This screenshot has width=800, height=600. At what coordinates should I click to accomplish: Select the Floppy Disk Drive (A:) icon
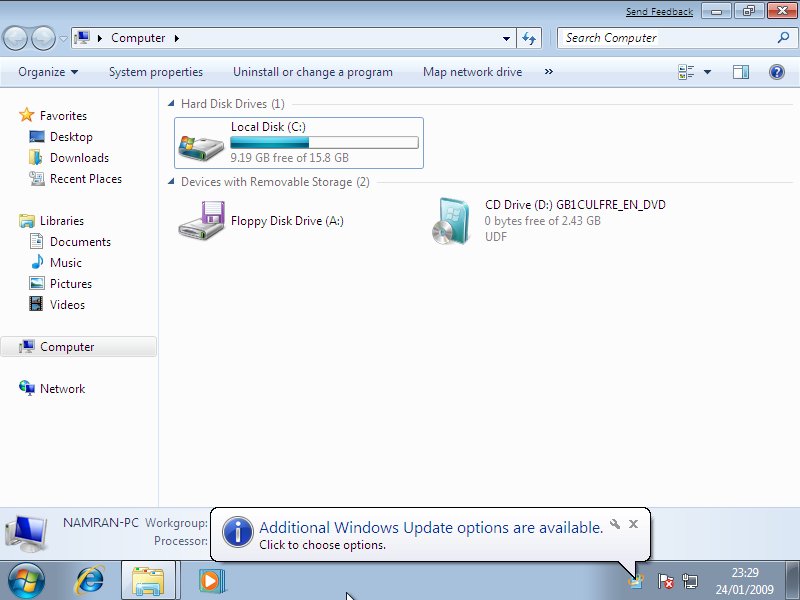click(202, 221)
